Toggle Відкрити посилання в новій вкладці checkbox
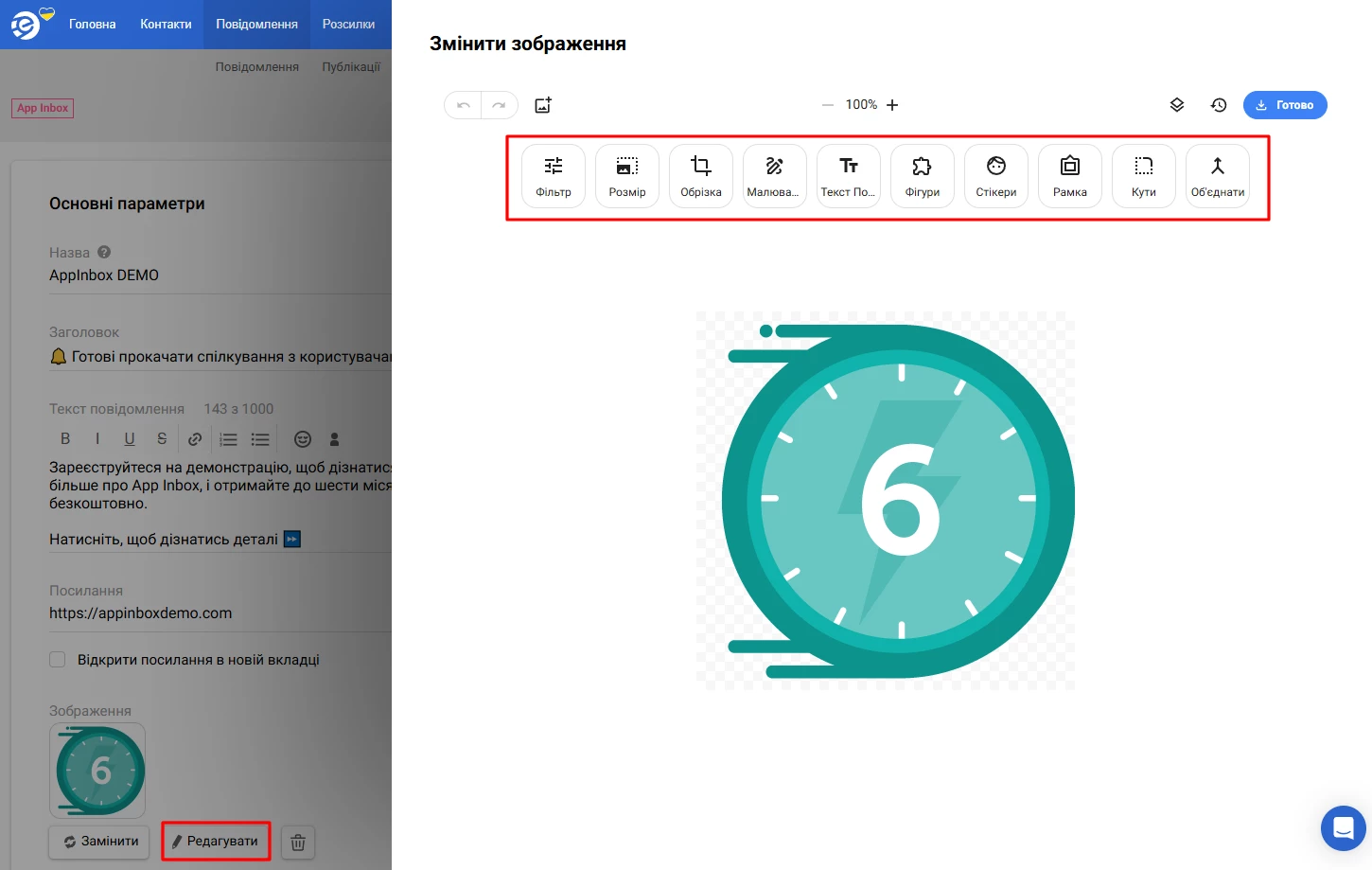 (58, 660)
